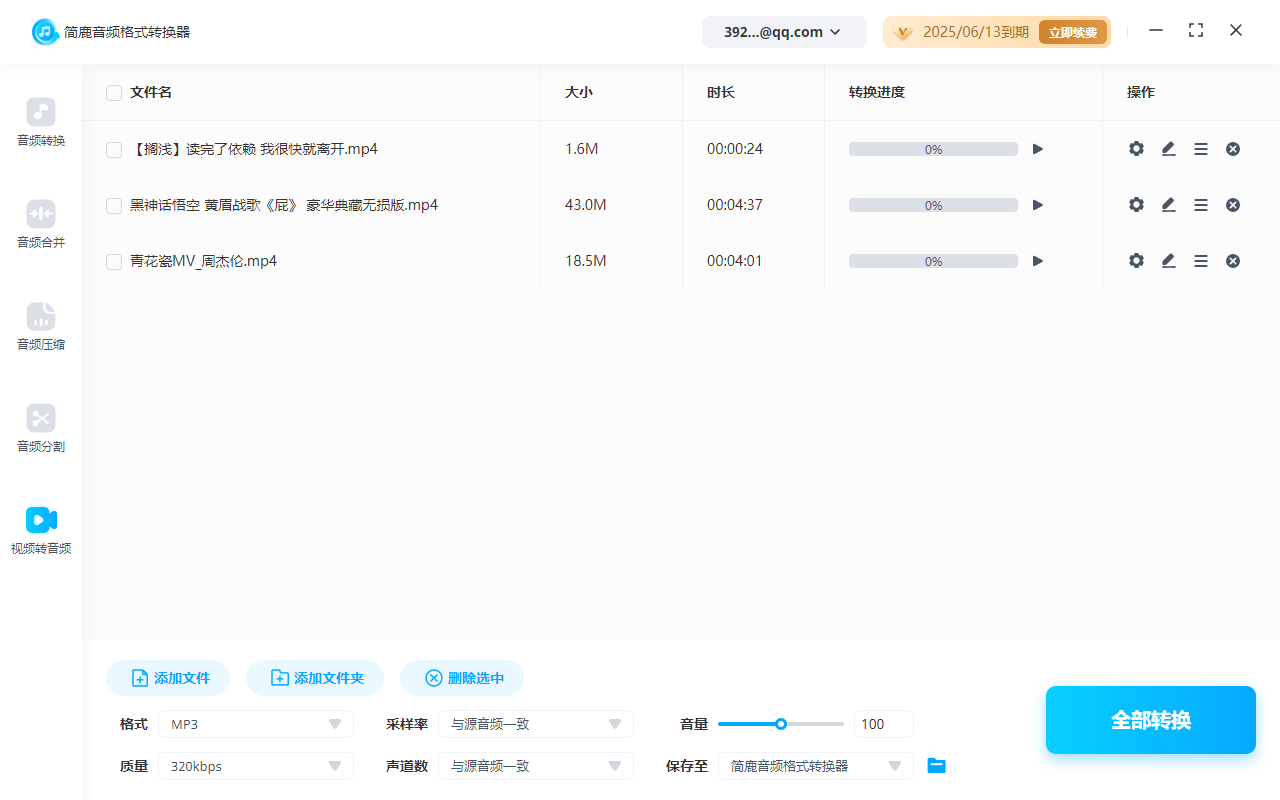Open the 392...@qq.com account menu
Screen dimensions: 1280x800
click(x=784, y=31)
